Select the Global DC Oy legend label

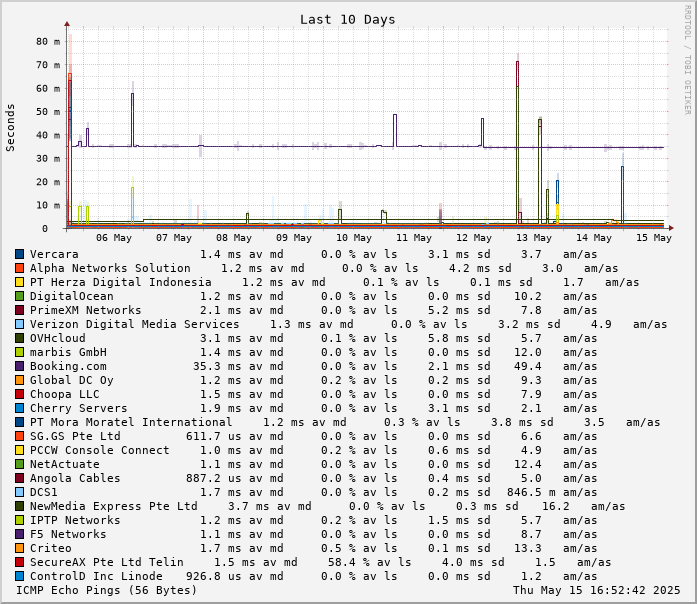[72, 380]
